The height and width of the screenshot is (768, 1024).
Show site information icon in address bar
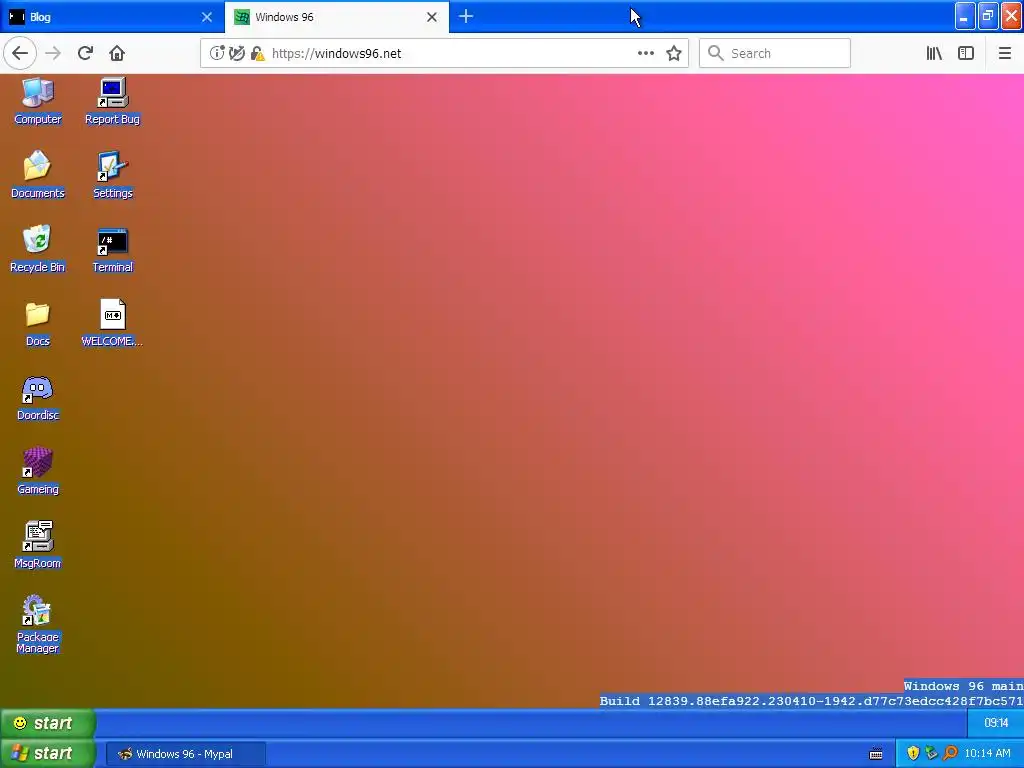click(x=217, y=53)
